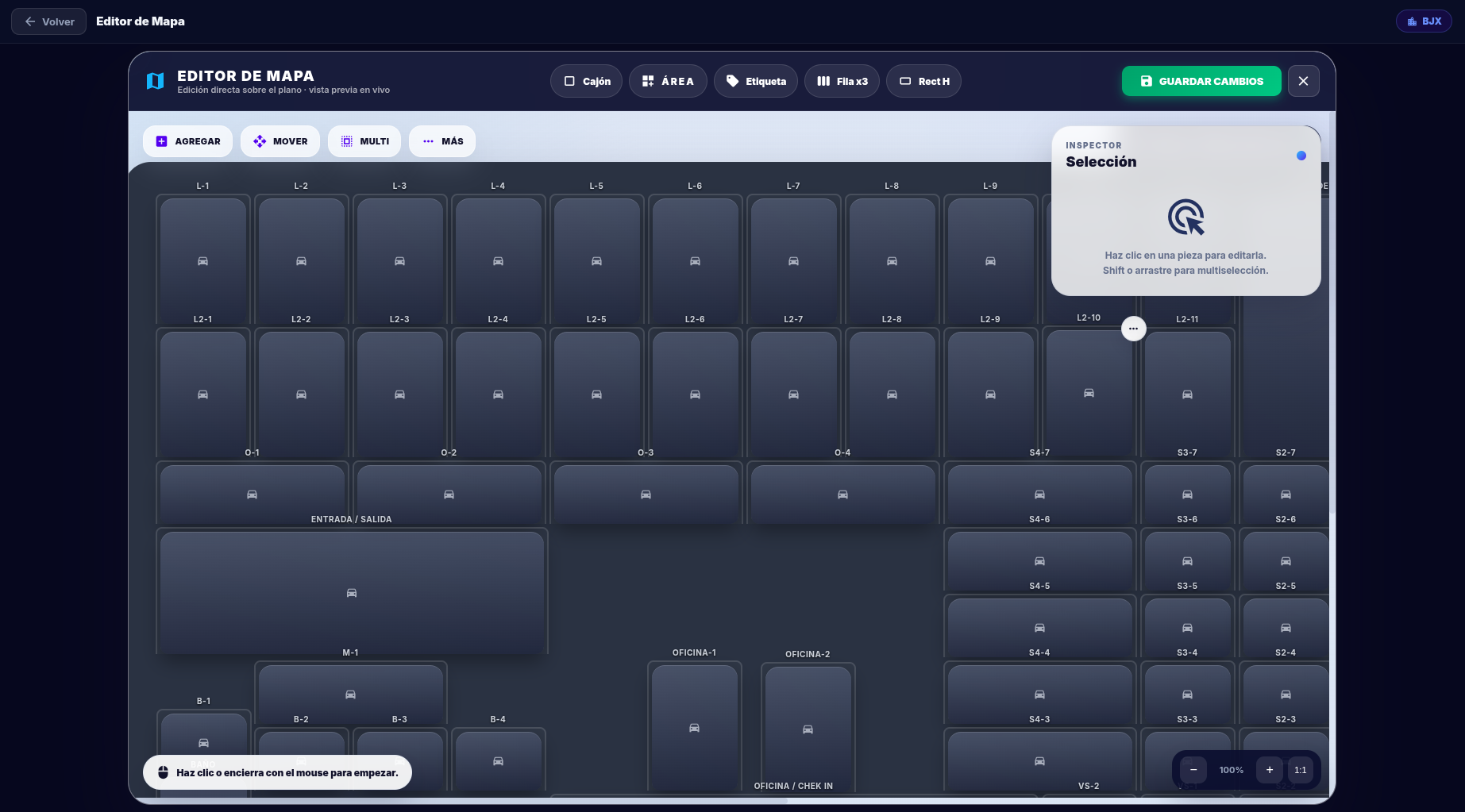Select spot S2-7 car icon

[x=1286, y=495]
